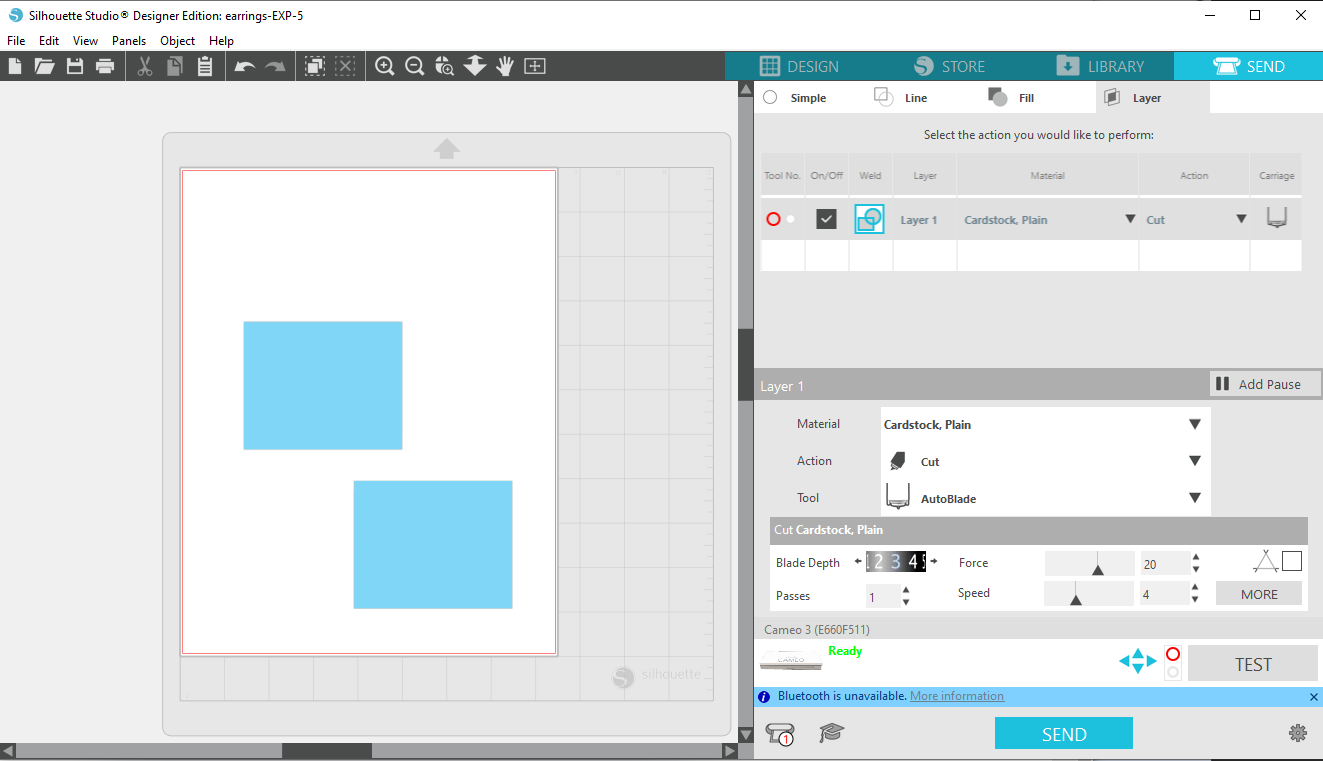Open Material dropdown in the Layer 1 table row

coord(1130,219)
